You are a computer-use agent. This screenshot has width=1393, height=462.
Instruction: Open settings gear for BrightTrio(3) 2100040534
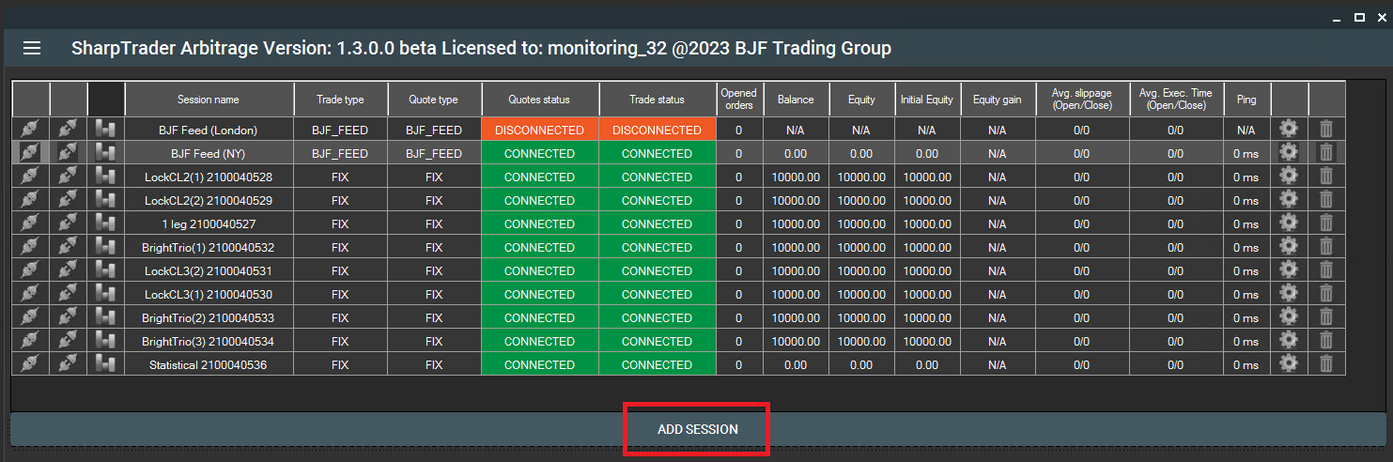(x=1289, y=341)
